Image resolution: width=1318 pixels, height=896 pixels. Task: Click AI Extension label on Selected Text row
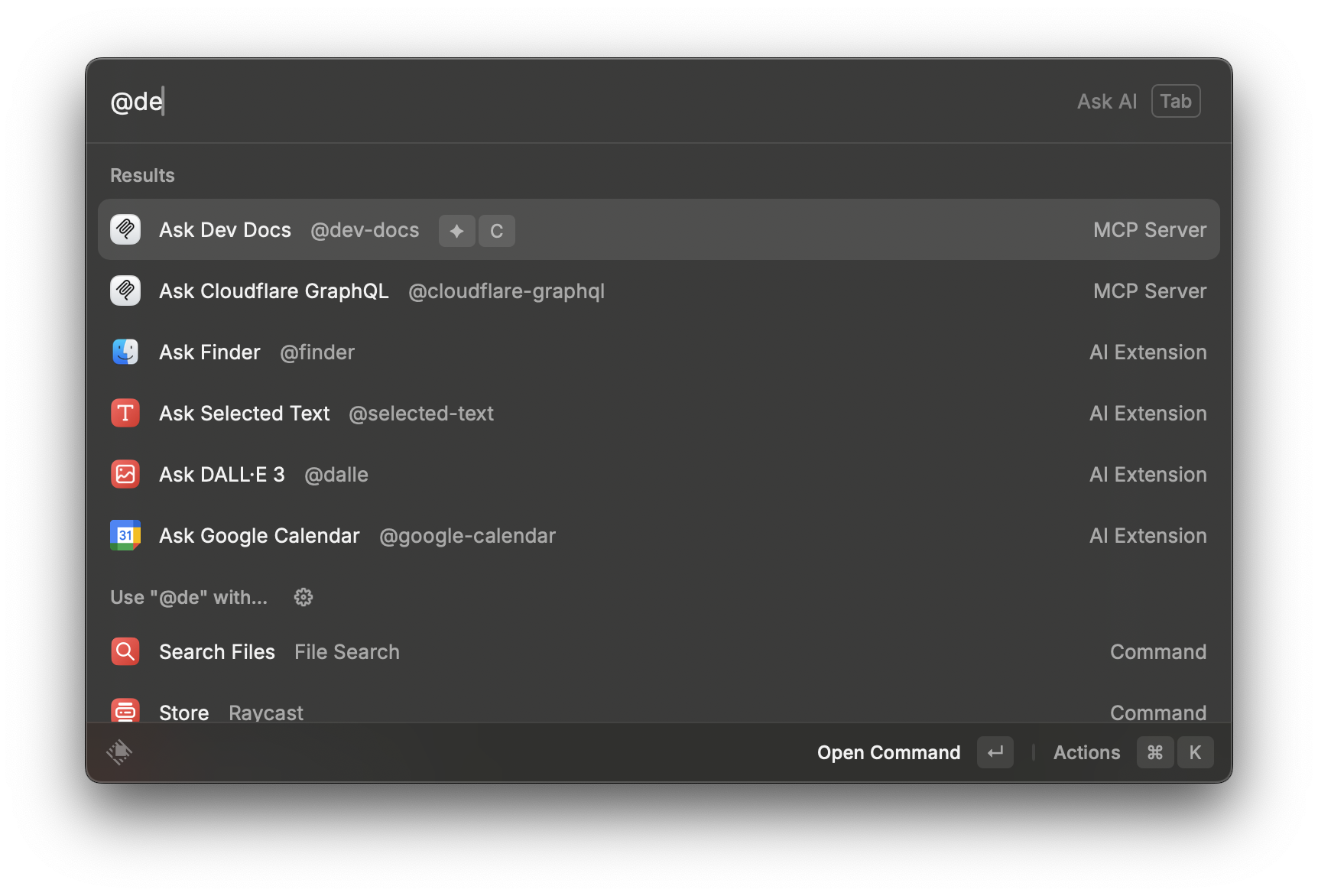[x=1148, y=414]
